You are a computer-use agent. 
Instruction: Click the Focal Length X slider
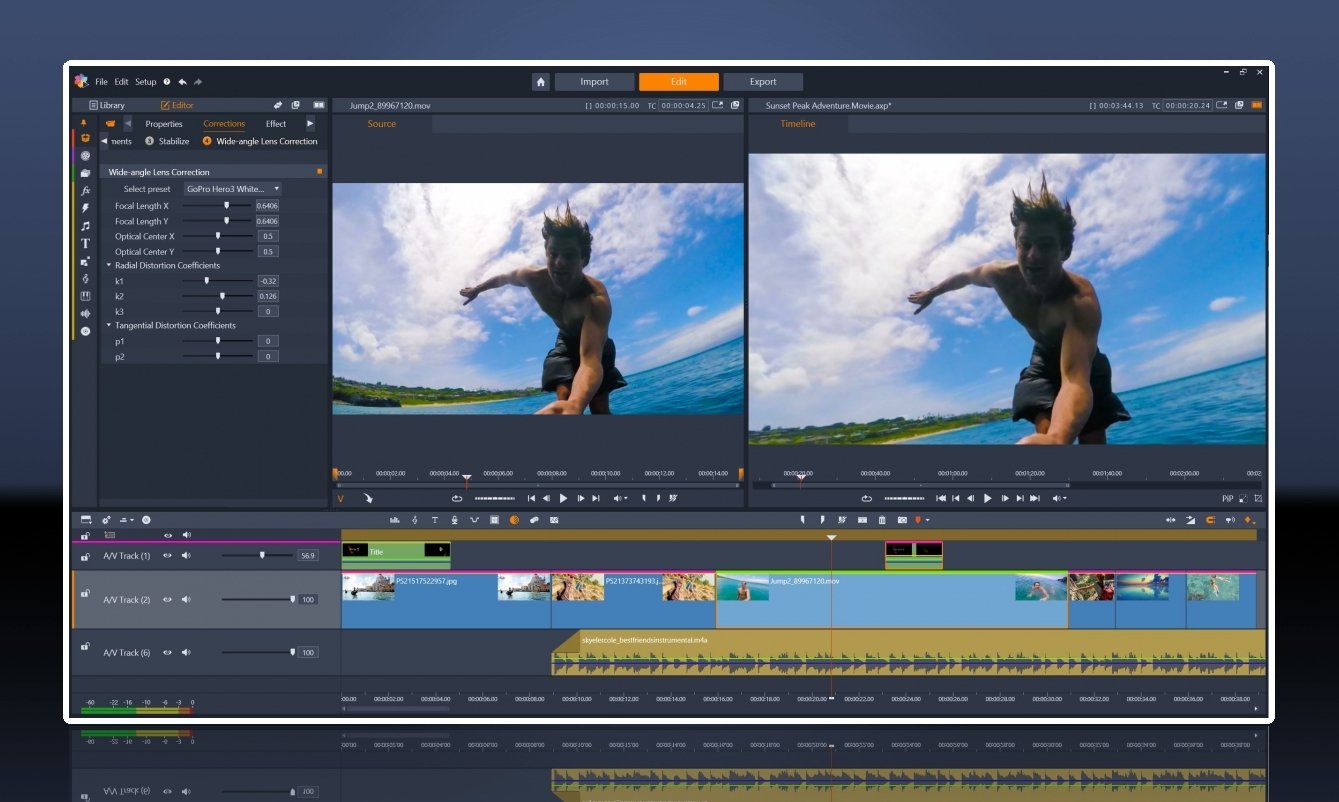[226, 206]
